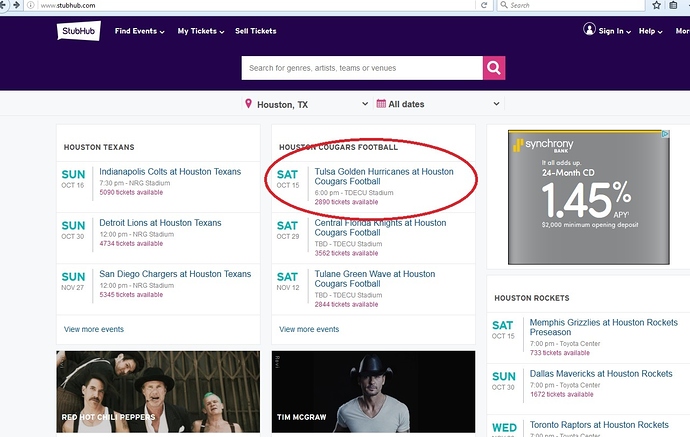The height and width of the screenshot is (437, 690).
Task: Click the browser Search box
Action: coord(572,5)
